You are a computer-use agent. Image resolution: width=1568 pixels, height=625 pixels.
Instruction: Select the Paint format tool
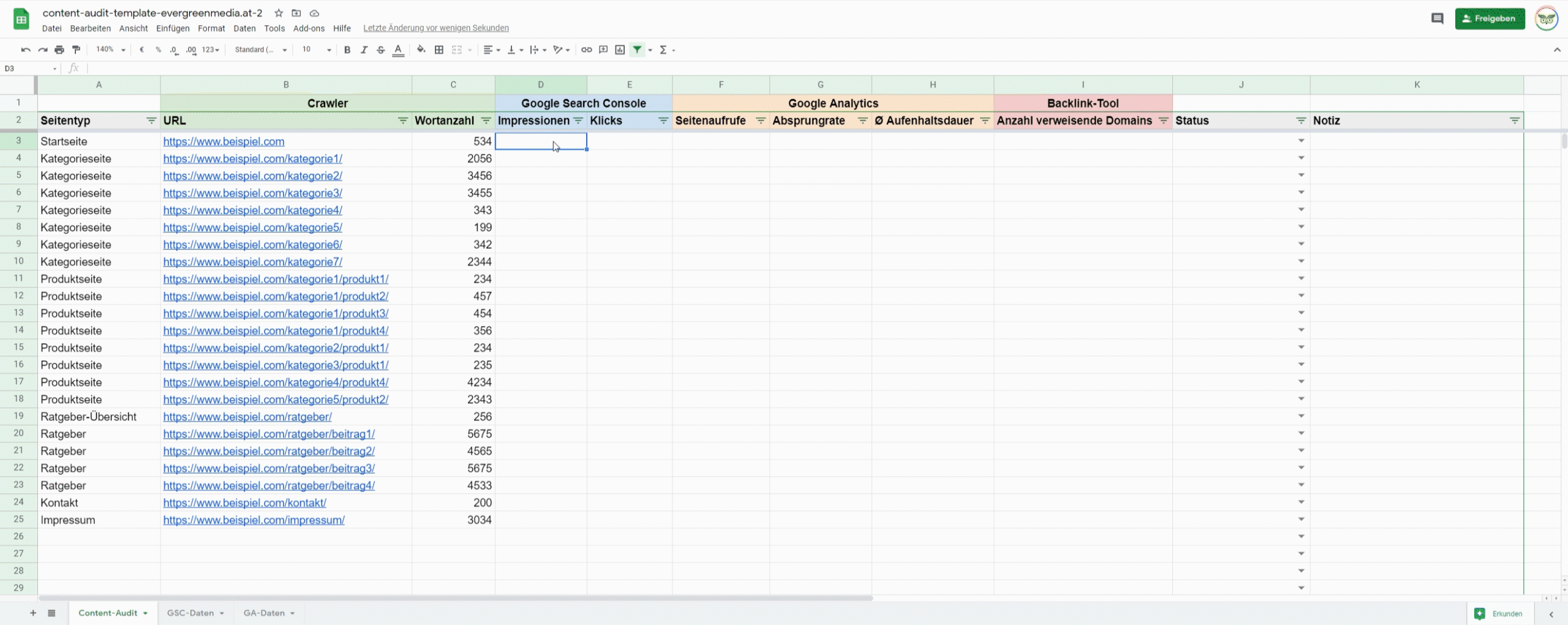[x=76, y=50]
